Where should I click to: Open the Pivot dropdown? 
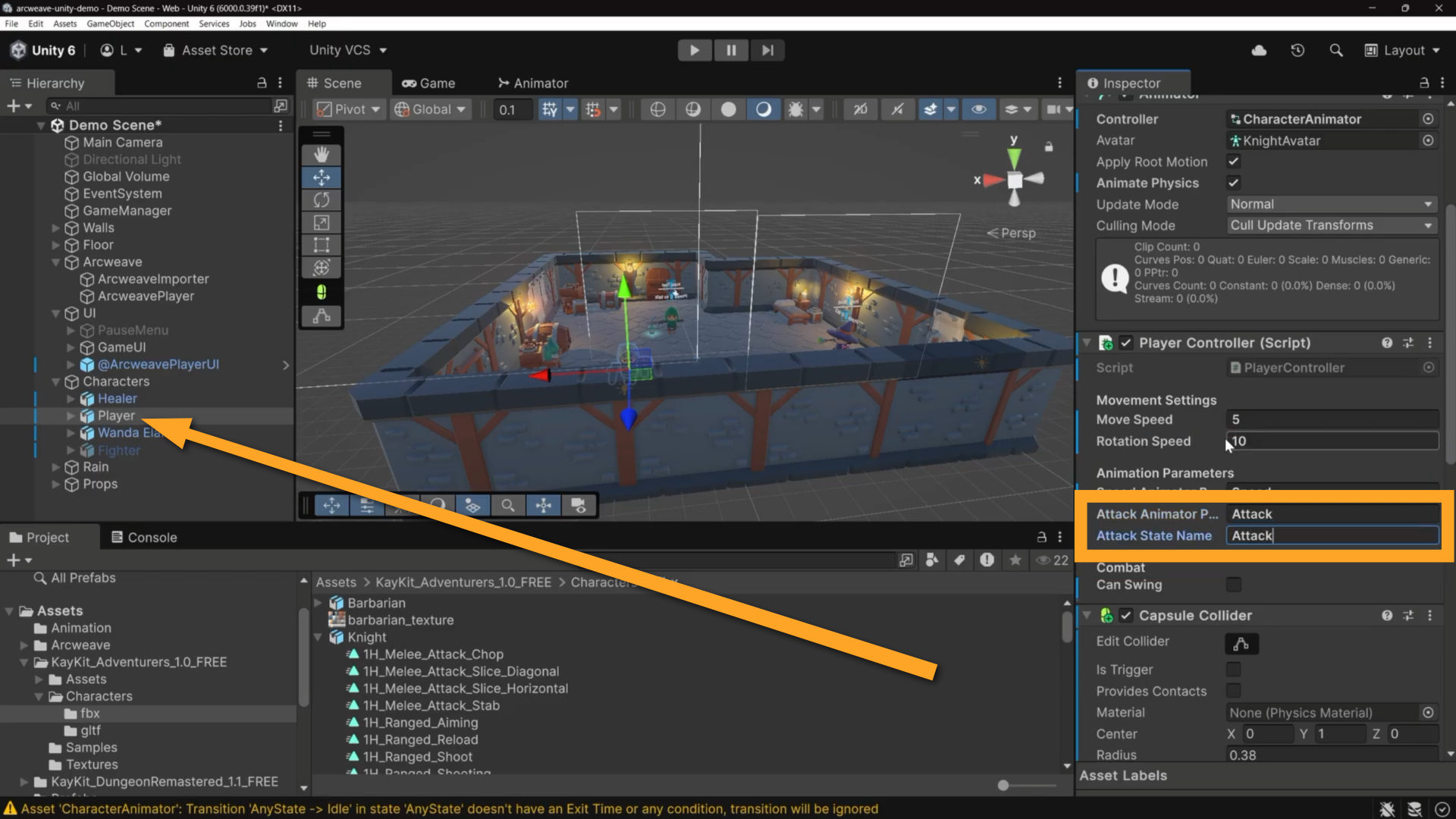(x=348, y=109)
